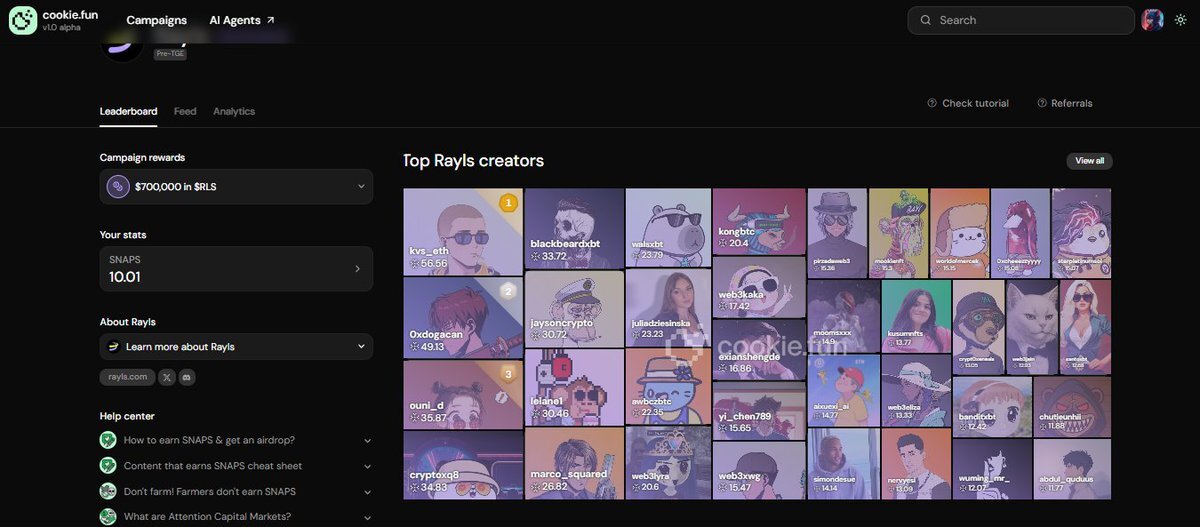Open the Check tutorial link
Viewport: 1200px width, 527px height.
[x=968, y=103]
